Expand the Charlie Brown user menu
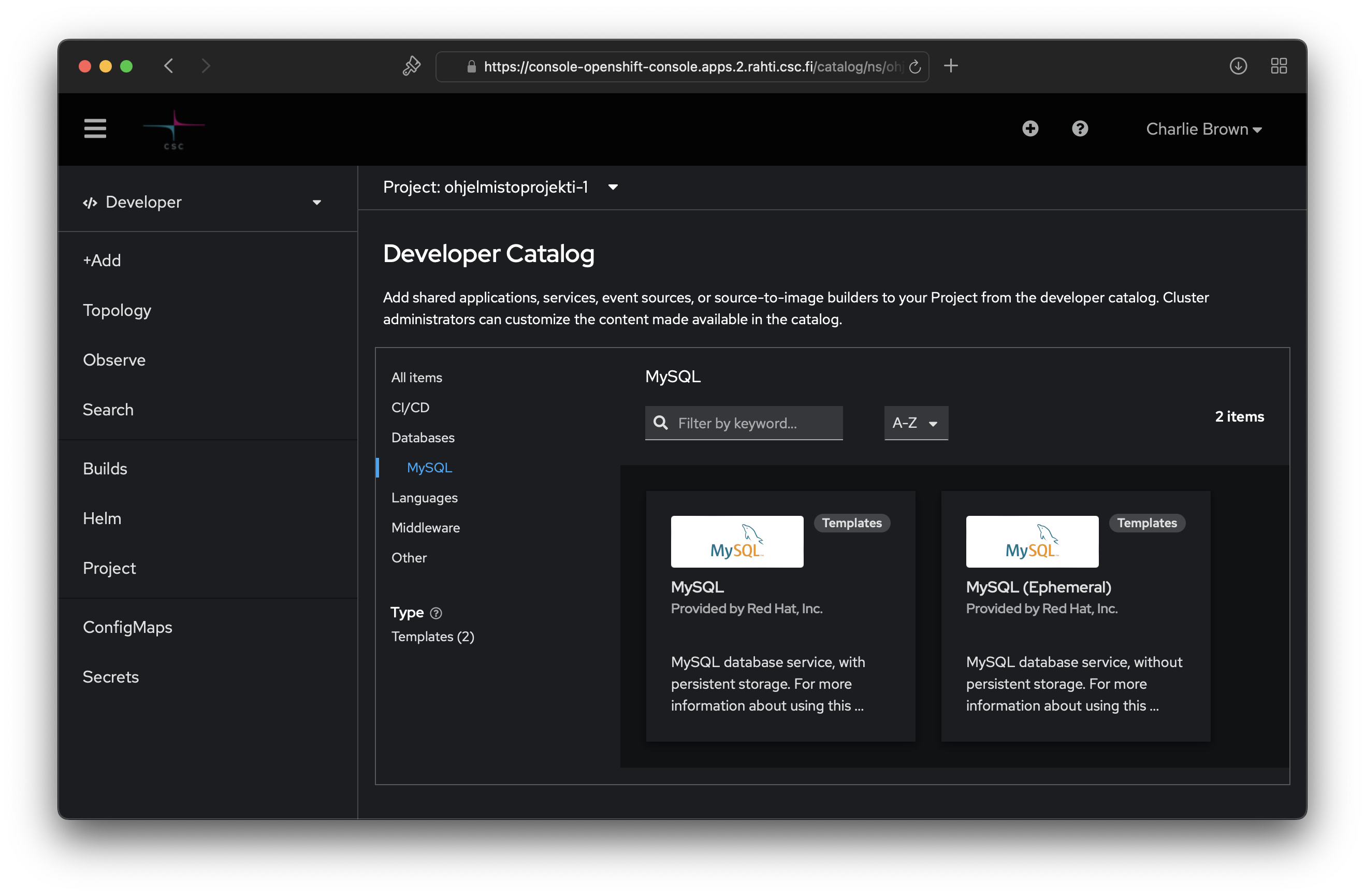This screenshot has height=896, width=1365. [1203, 129]
